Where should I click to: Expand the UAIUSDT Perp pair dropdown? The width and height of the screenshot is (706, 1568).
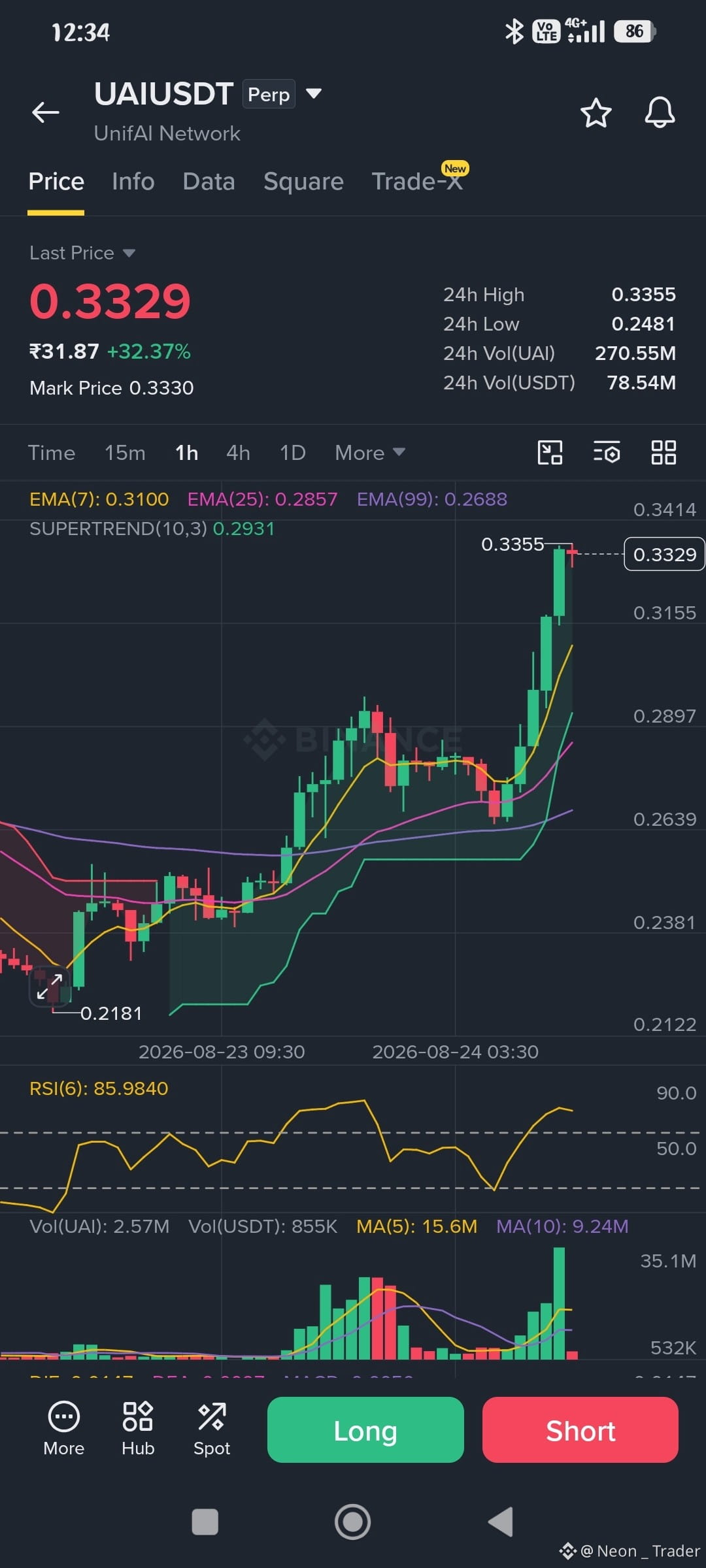tap(314, 93)
